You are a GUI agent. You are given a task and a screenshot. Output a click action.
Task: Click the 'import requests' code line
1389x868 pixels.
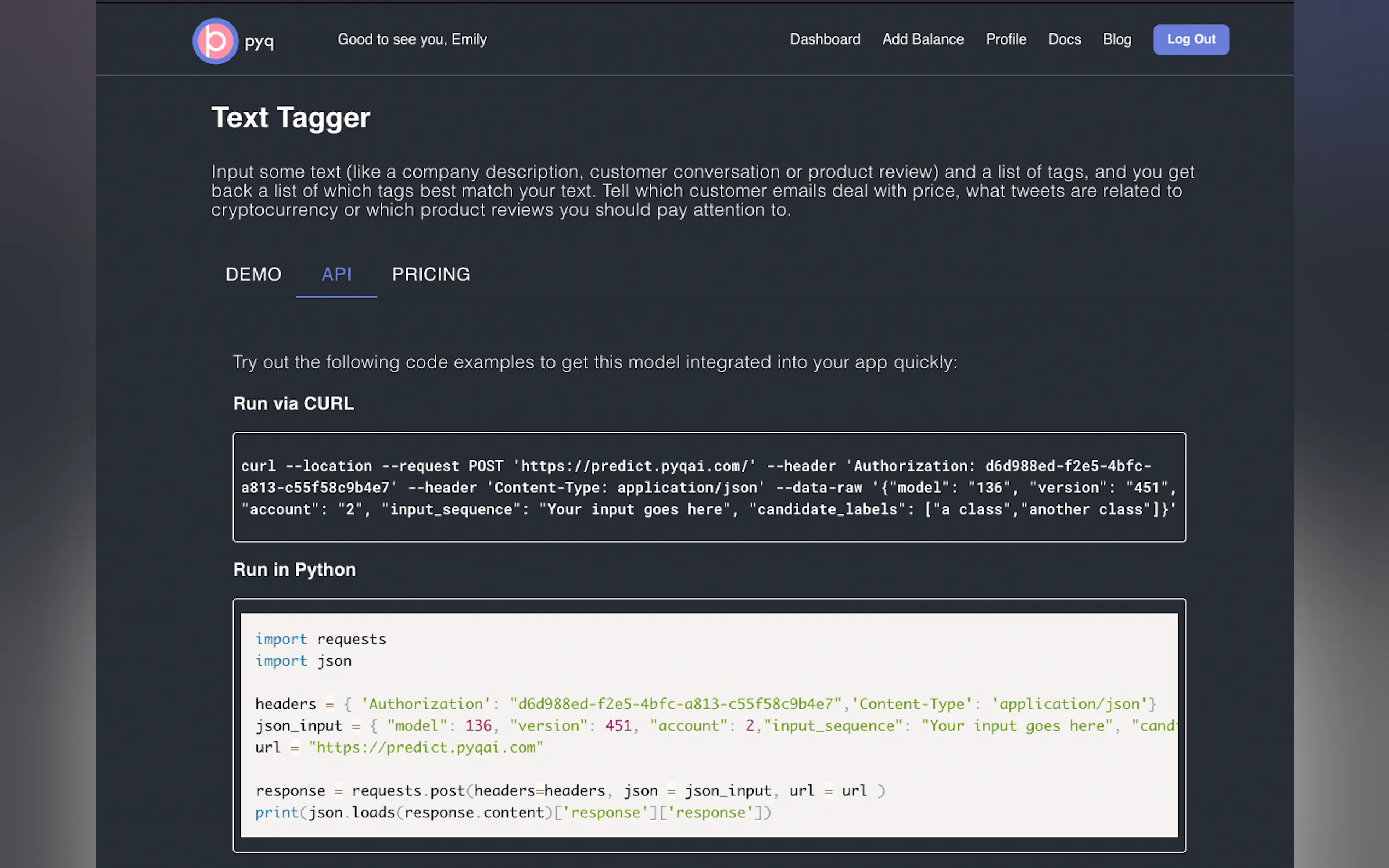[320, 639]
